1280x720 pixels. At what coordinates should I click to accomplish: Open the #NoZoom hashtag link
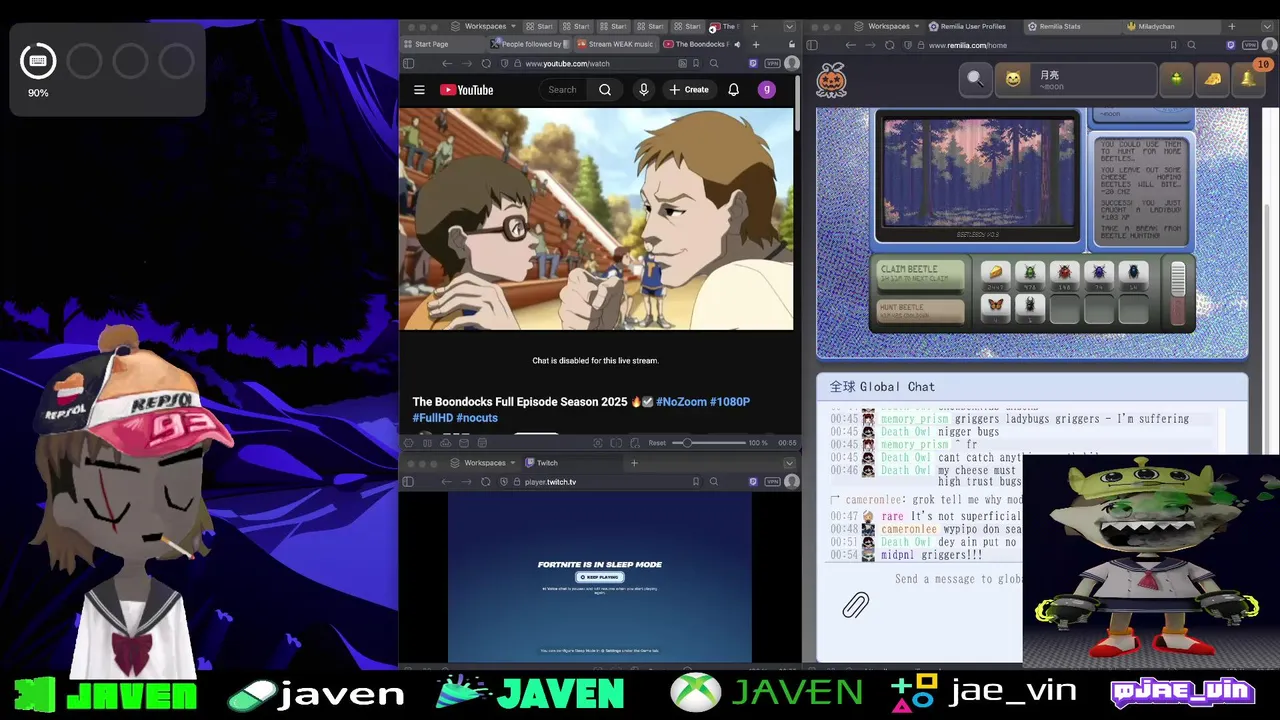pyautogui.click(x=681, y=402)
